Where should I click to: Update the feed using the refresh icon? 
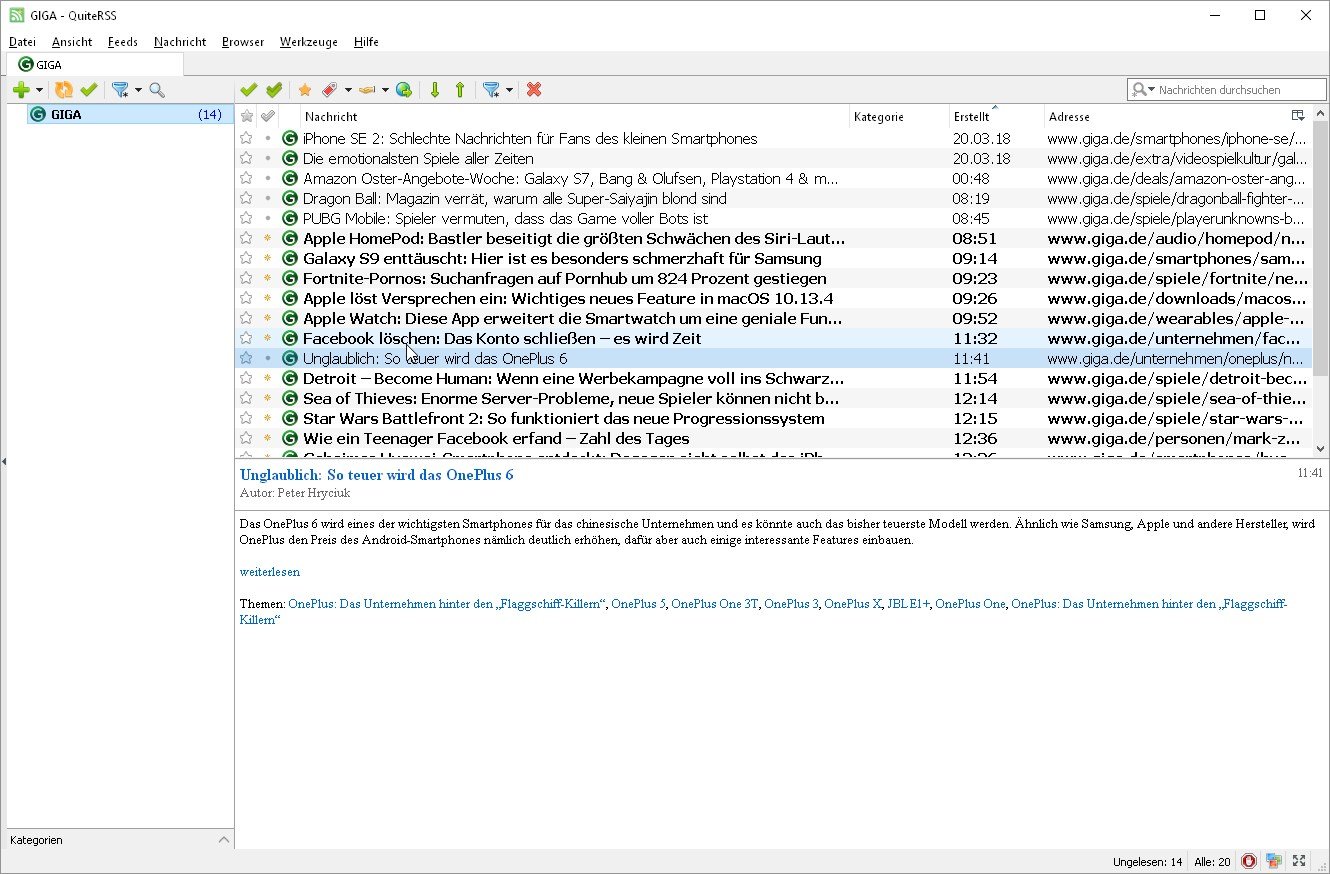64,89
